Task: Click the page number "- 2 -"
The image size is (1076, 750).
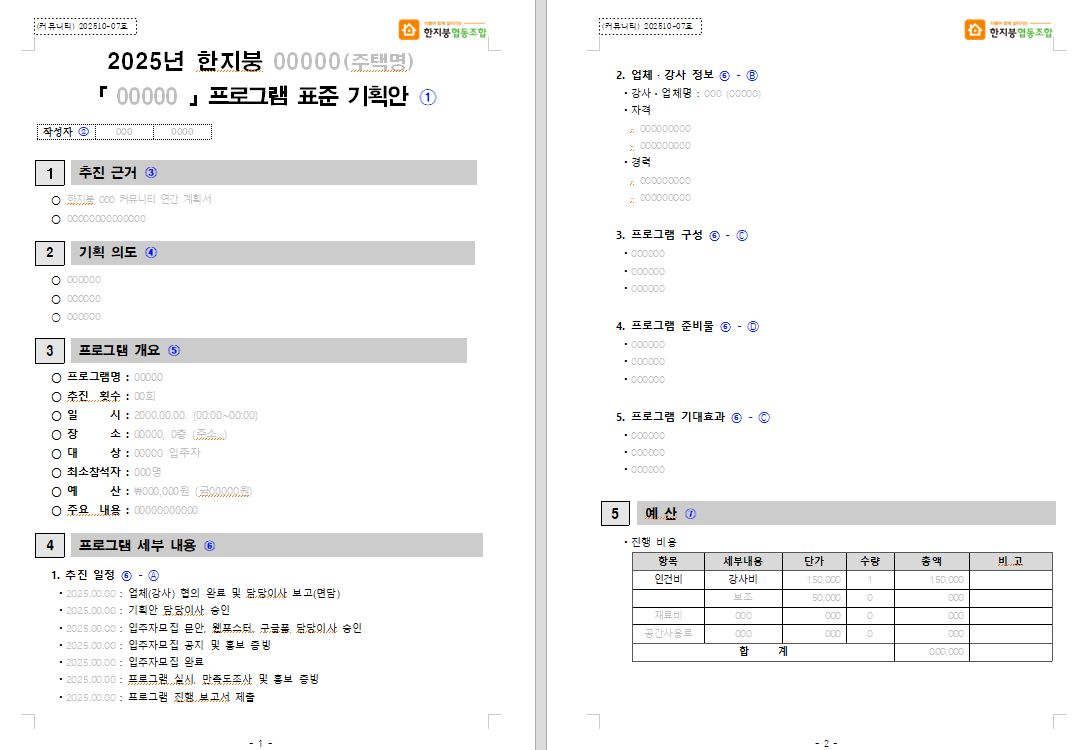Action: [x=826, y=743]
